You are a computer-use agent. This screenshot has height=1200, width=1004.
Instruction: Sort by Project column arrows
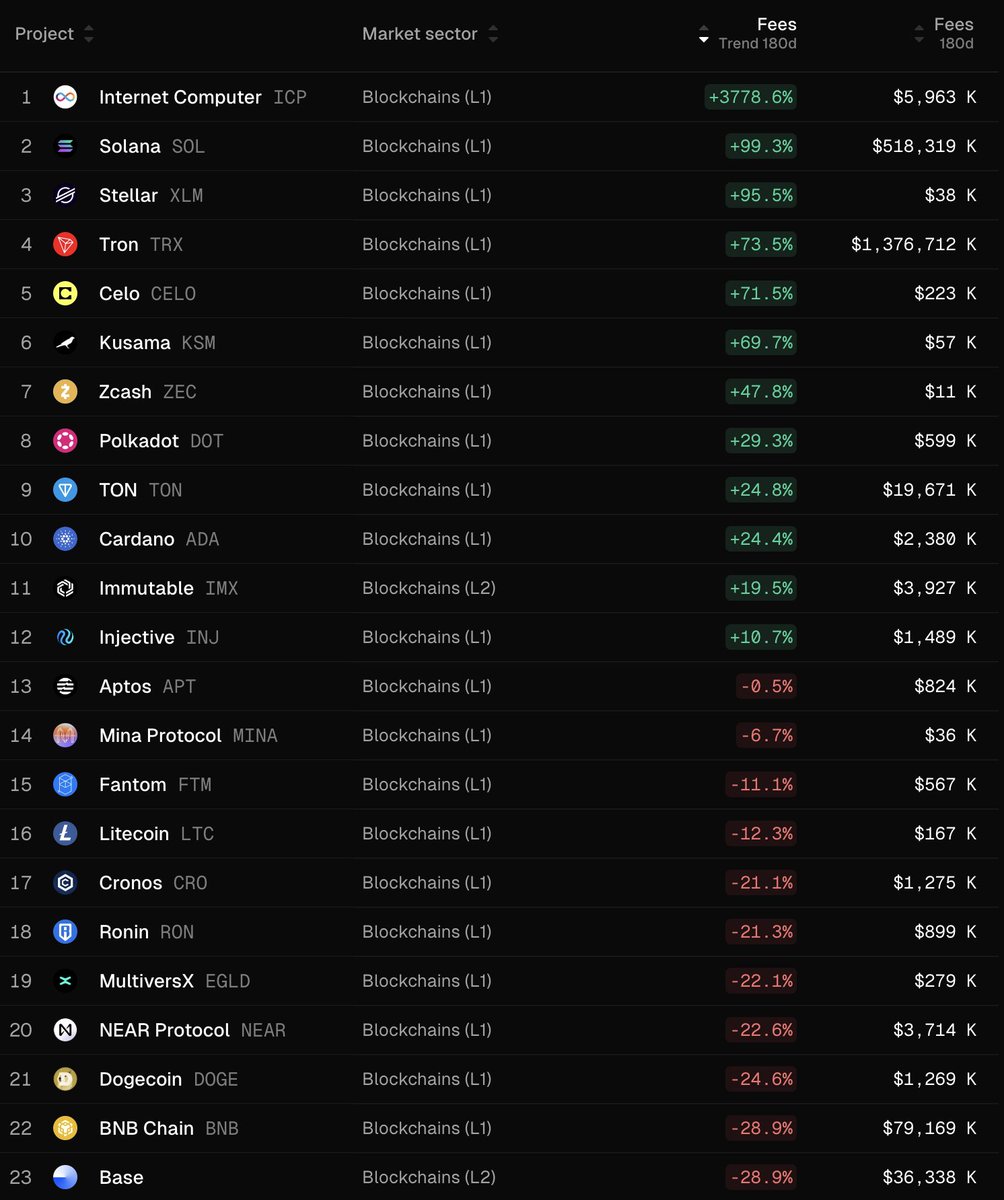[89, 34]
